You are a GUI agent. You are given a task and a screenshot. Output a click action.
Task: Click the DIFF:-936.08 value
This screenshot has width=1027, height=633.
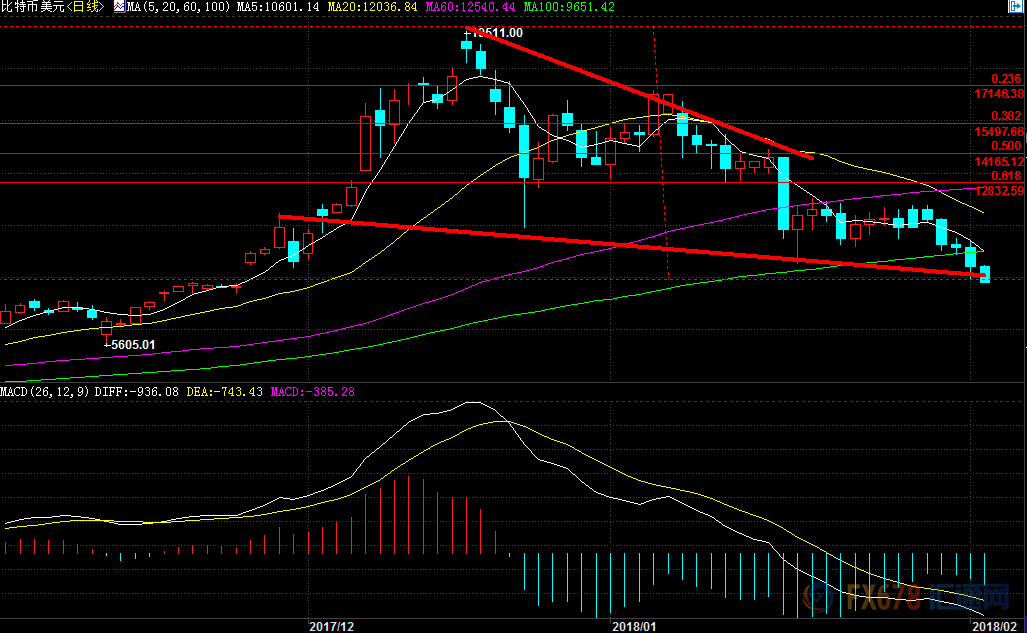[136, 392]
